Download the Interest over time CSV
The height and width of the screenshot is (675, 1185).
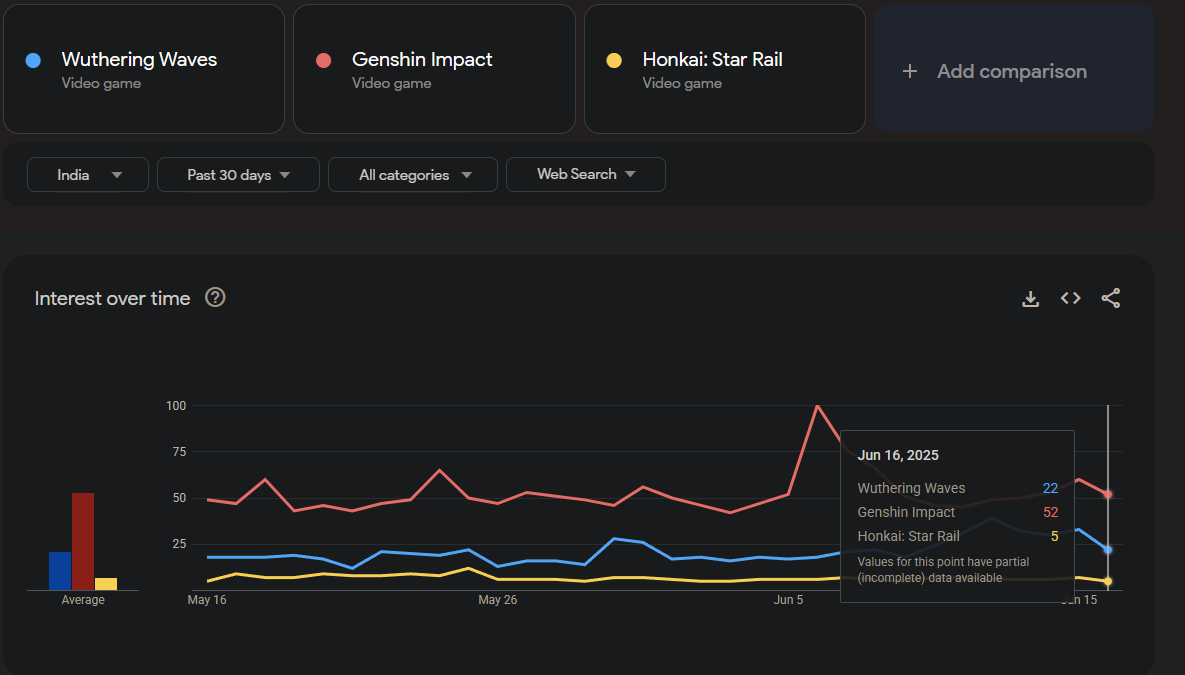point(1030,299)
